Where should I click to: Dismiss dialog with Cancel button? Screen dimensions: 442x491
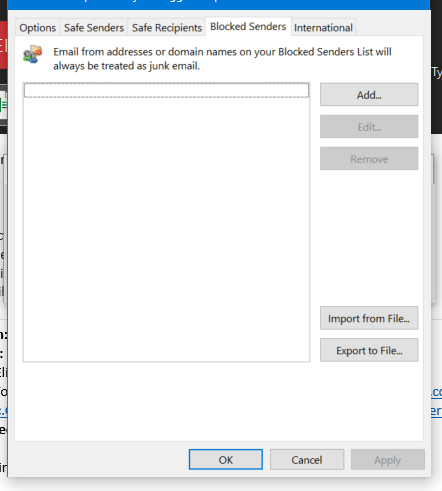[307, 460]
